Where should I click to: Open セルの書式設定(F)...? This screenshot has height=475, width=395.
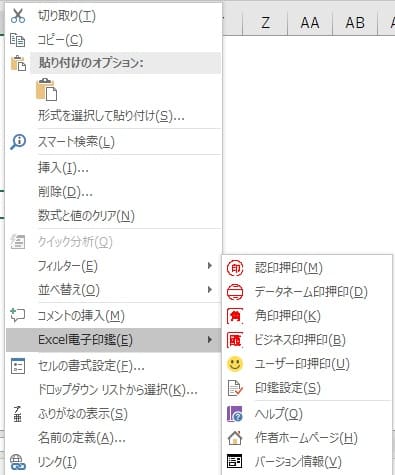pyautogui.click(x=91, y=366)
